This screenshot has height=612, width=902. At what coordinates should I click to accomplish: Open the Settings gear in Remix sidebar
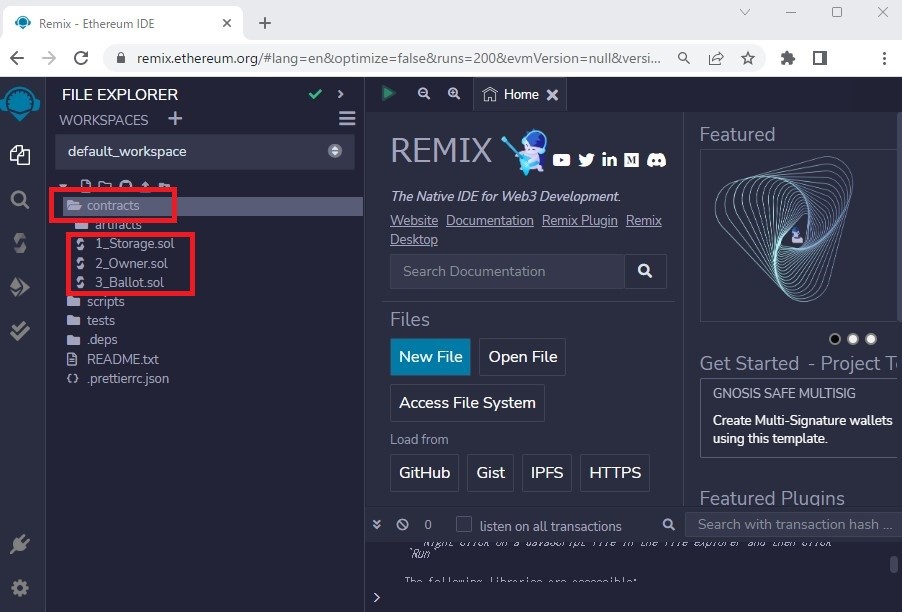[20, 588]
